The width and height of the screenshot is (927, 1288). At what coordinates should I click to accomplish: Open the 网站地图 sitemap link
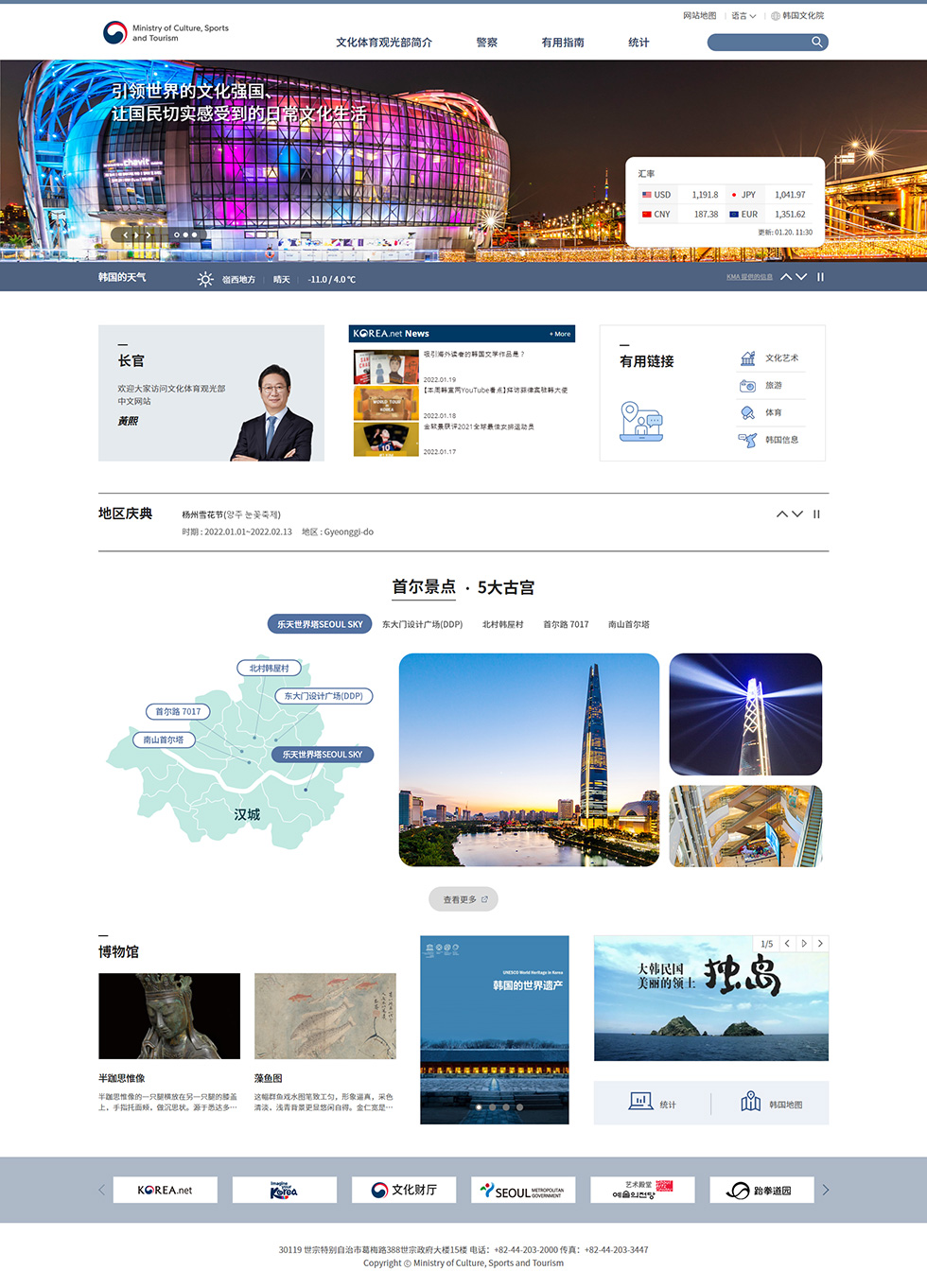[x=699, y=16]
